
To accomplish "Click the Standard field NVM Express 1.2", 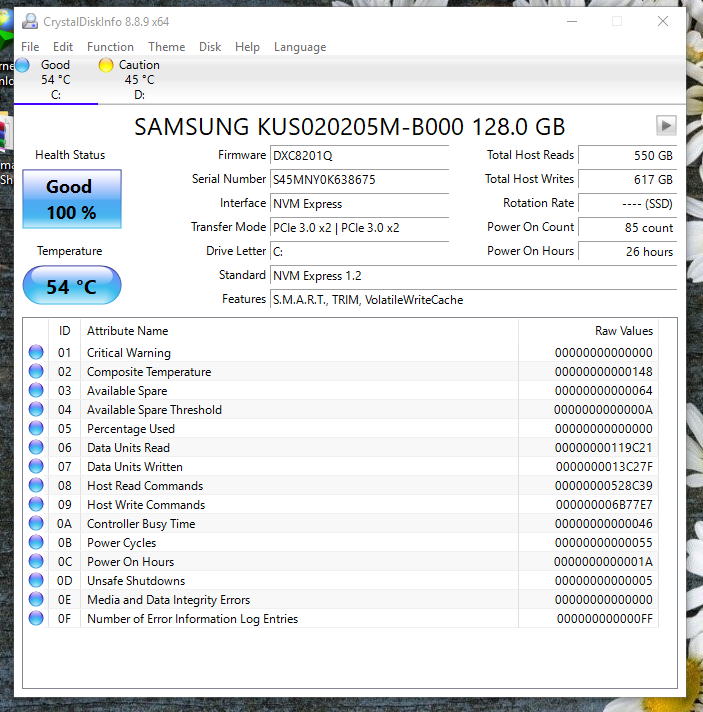I will (x=473, y=276).
